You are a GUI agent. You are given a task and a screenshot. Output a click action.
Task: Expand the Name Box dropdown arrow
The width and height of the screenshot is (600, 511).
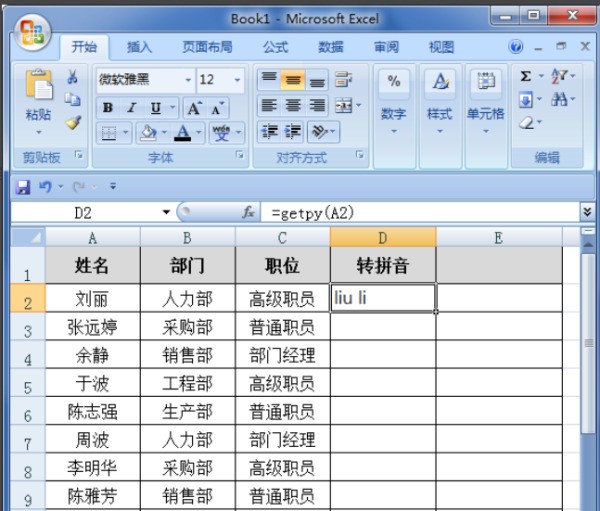(166, 213)
